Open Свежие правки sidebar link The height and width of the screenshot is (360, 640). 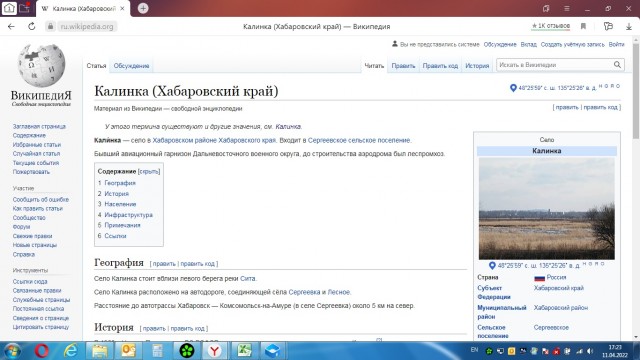point(32,236)
